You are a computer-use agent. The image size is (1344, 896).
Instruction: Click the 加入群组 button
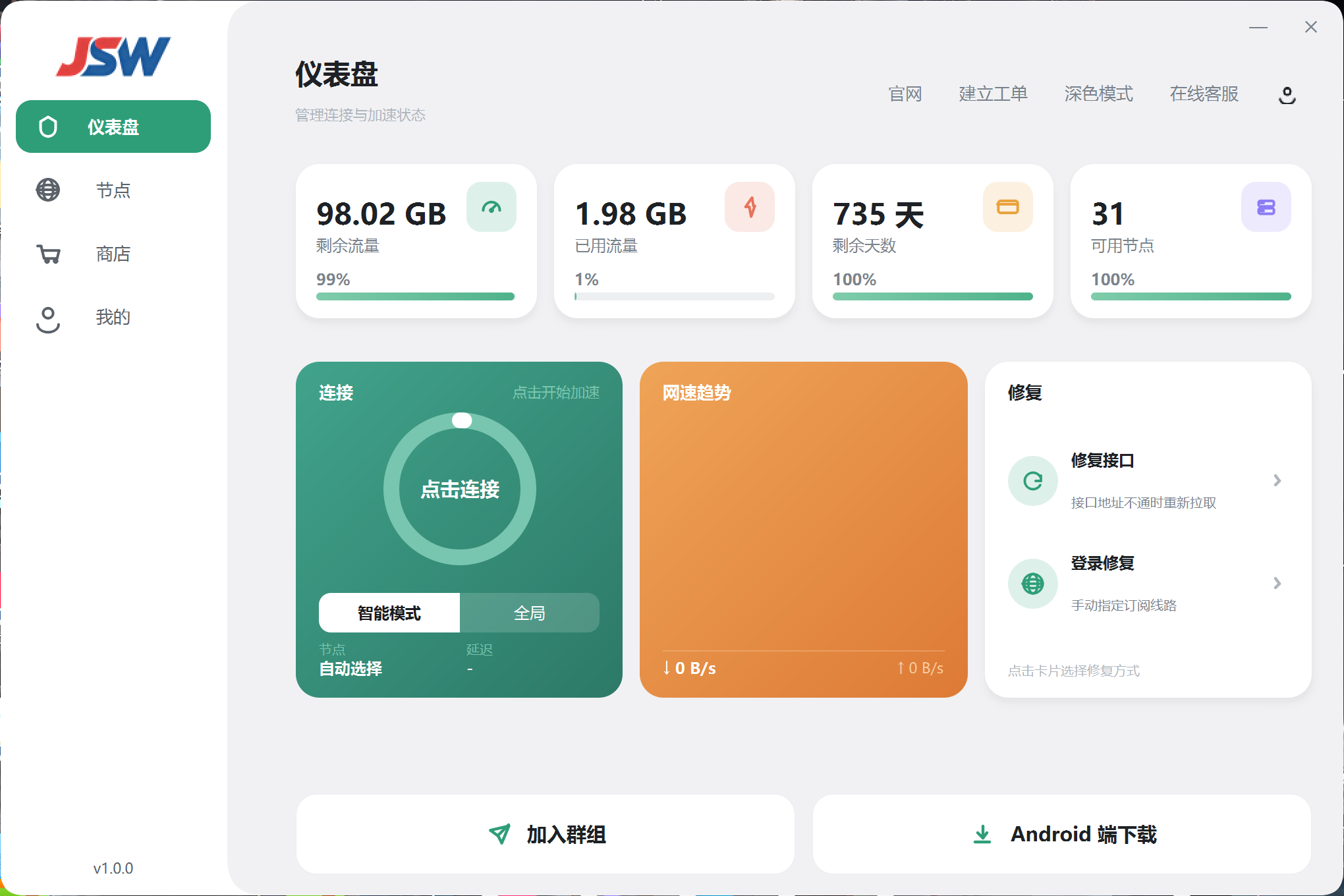click(x=546, y=834)
